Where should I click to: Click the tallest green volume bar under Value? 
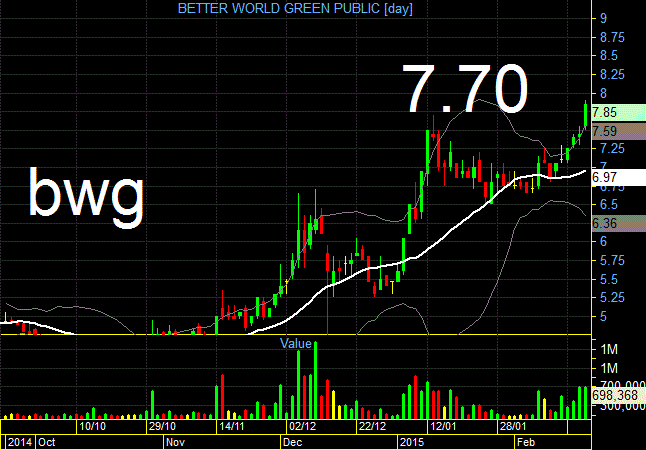pos(316,380)
